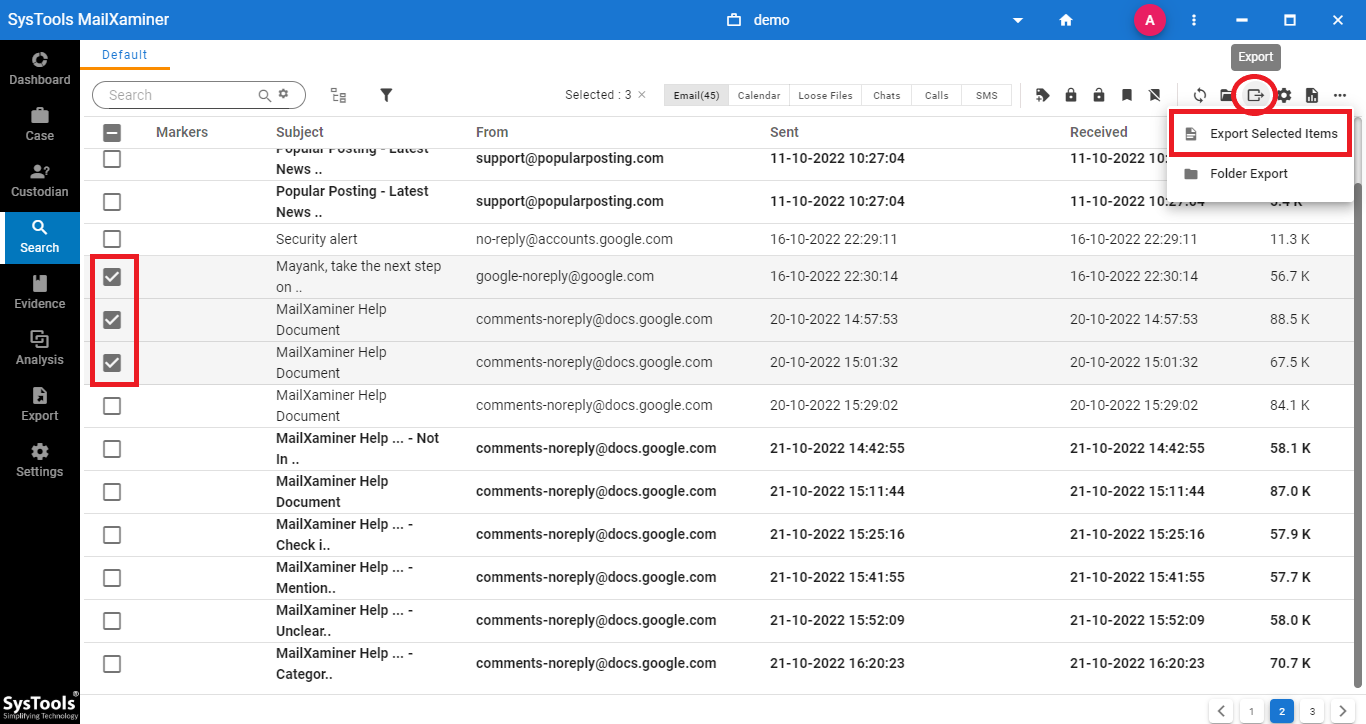Open the user avatar 'A' menu
This screenshot has height=724, width=1366.
click(1150, 20)
